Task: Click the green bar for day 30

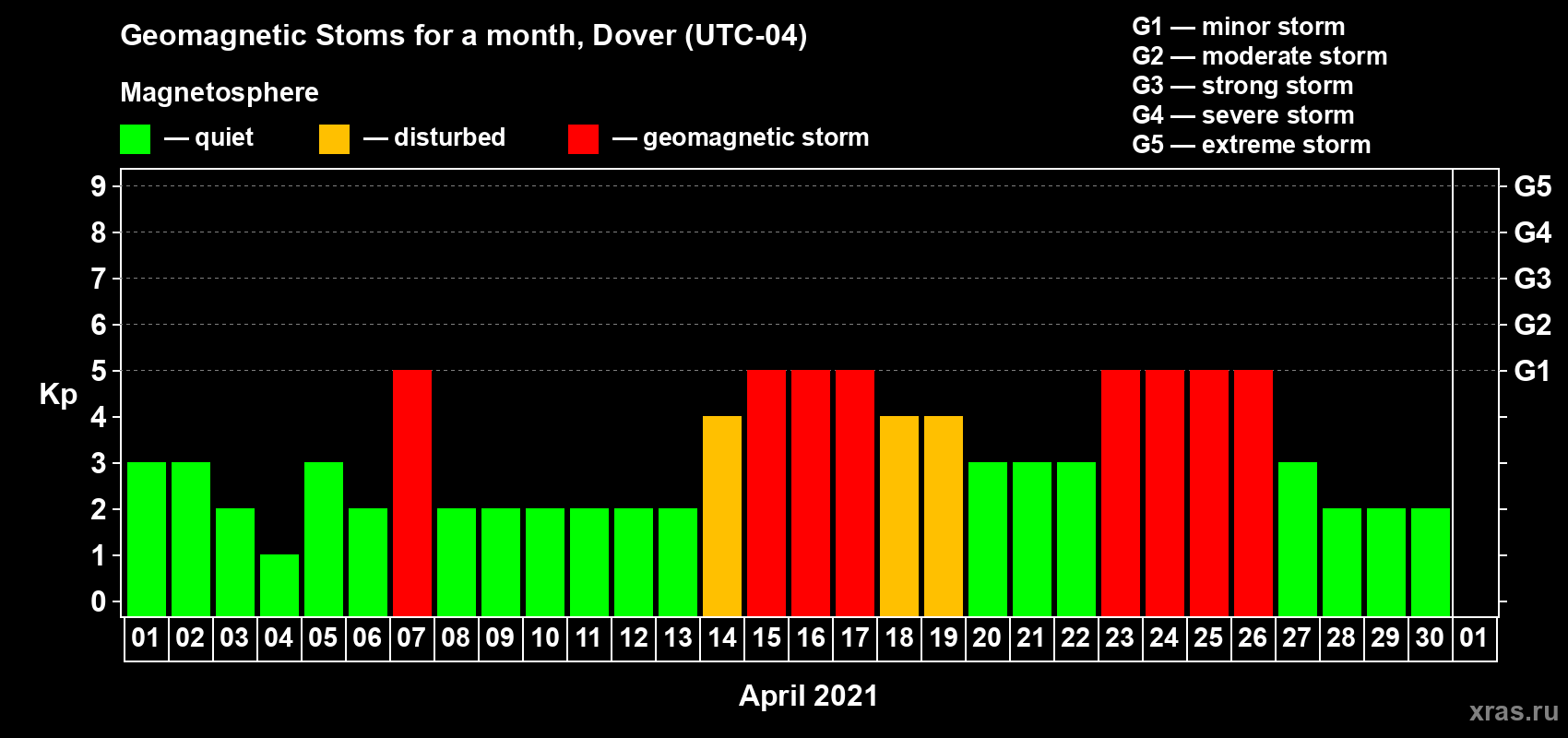Action: (x=1431, y=563)
